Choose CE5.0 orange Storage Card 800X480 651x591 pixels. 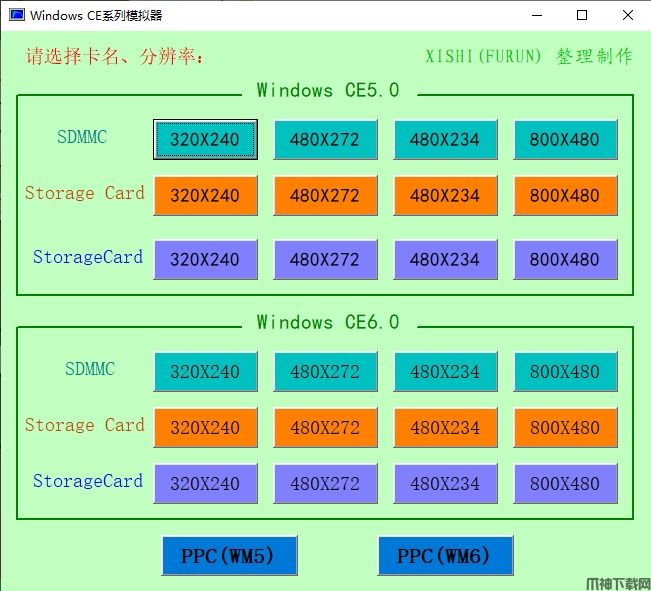pyautogui.click(x=565, y=195)
